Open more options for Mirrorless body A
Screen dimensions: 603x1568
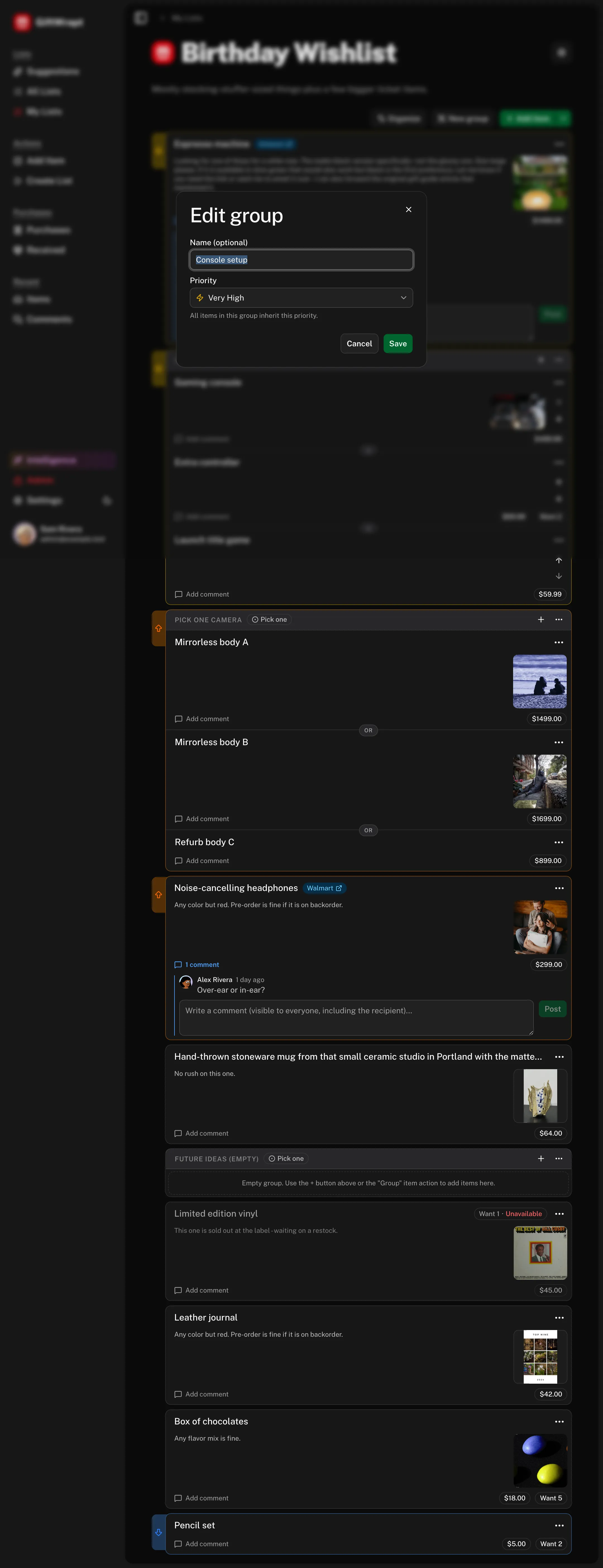click(559, 643)
